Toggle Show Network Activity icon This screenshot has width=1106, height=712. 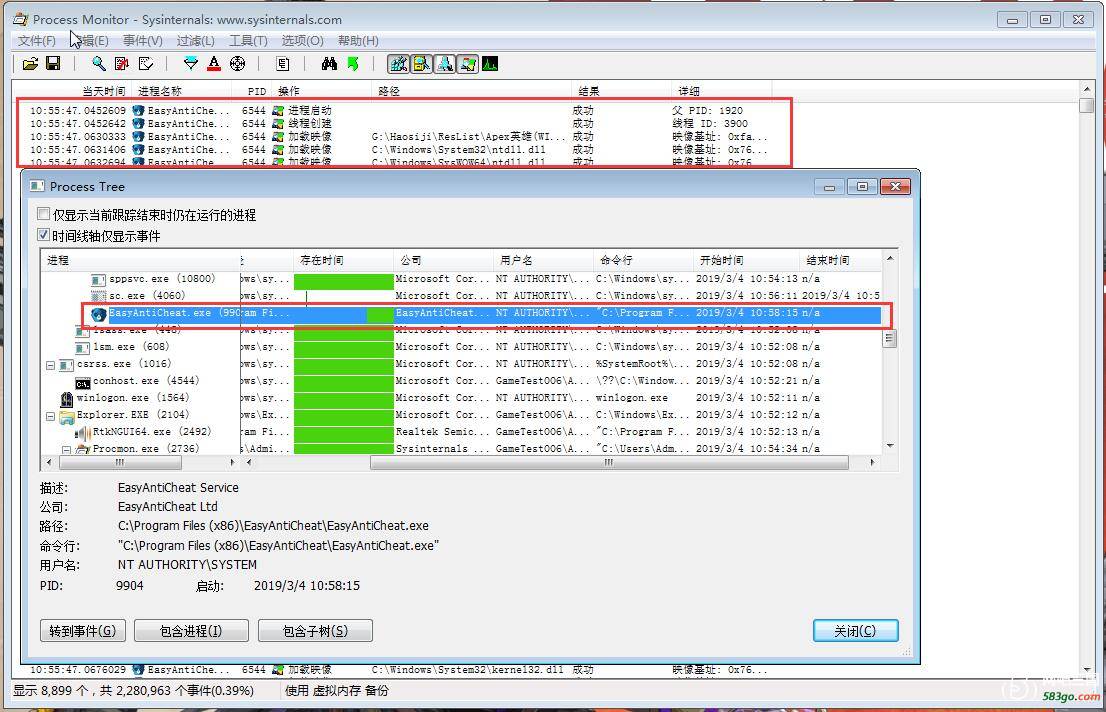[x=444, y=64]
